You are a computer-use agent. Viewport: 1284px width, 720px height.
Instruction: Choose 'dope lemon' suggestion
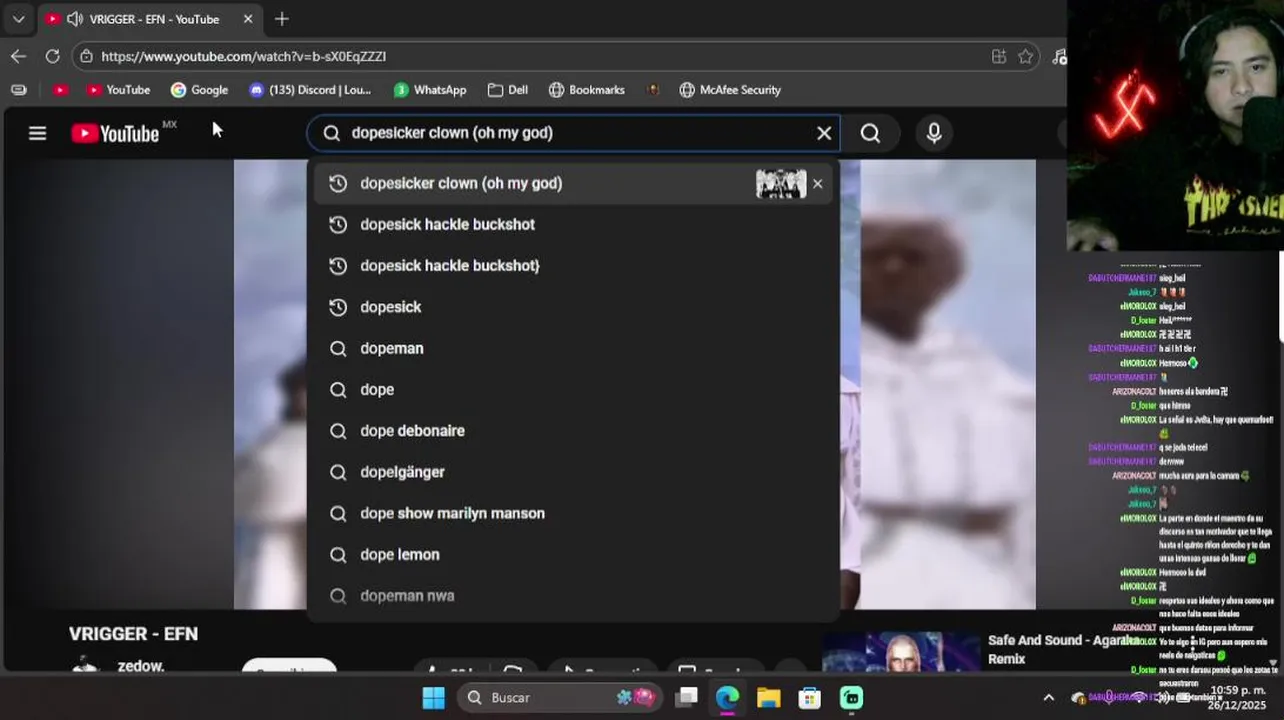[574, 555]
